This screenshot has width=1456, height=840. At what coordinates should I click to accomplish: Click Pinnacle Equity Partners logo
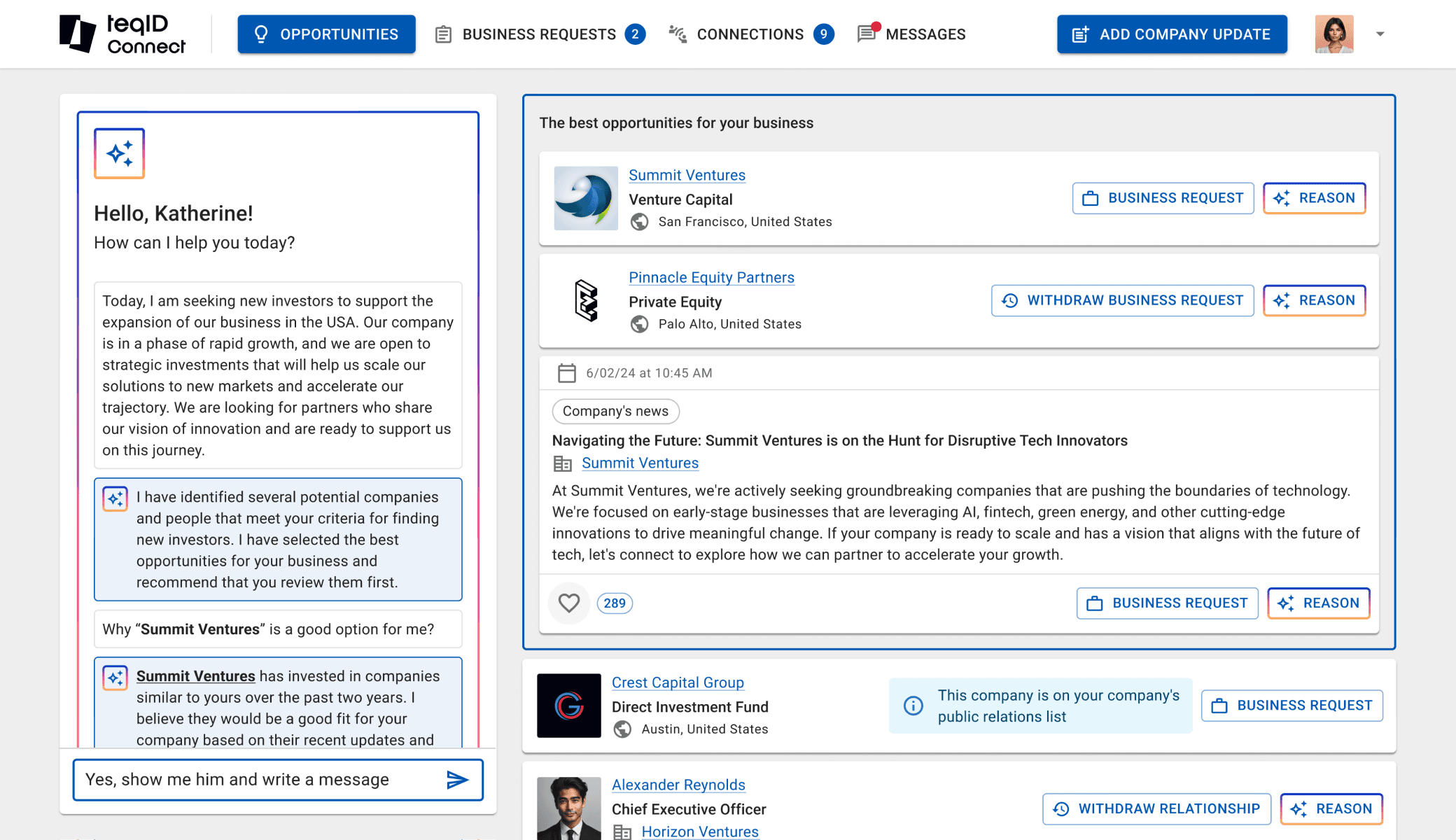pos(586,300)
